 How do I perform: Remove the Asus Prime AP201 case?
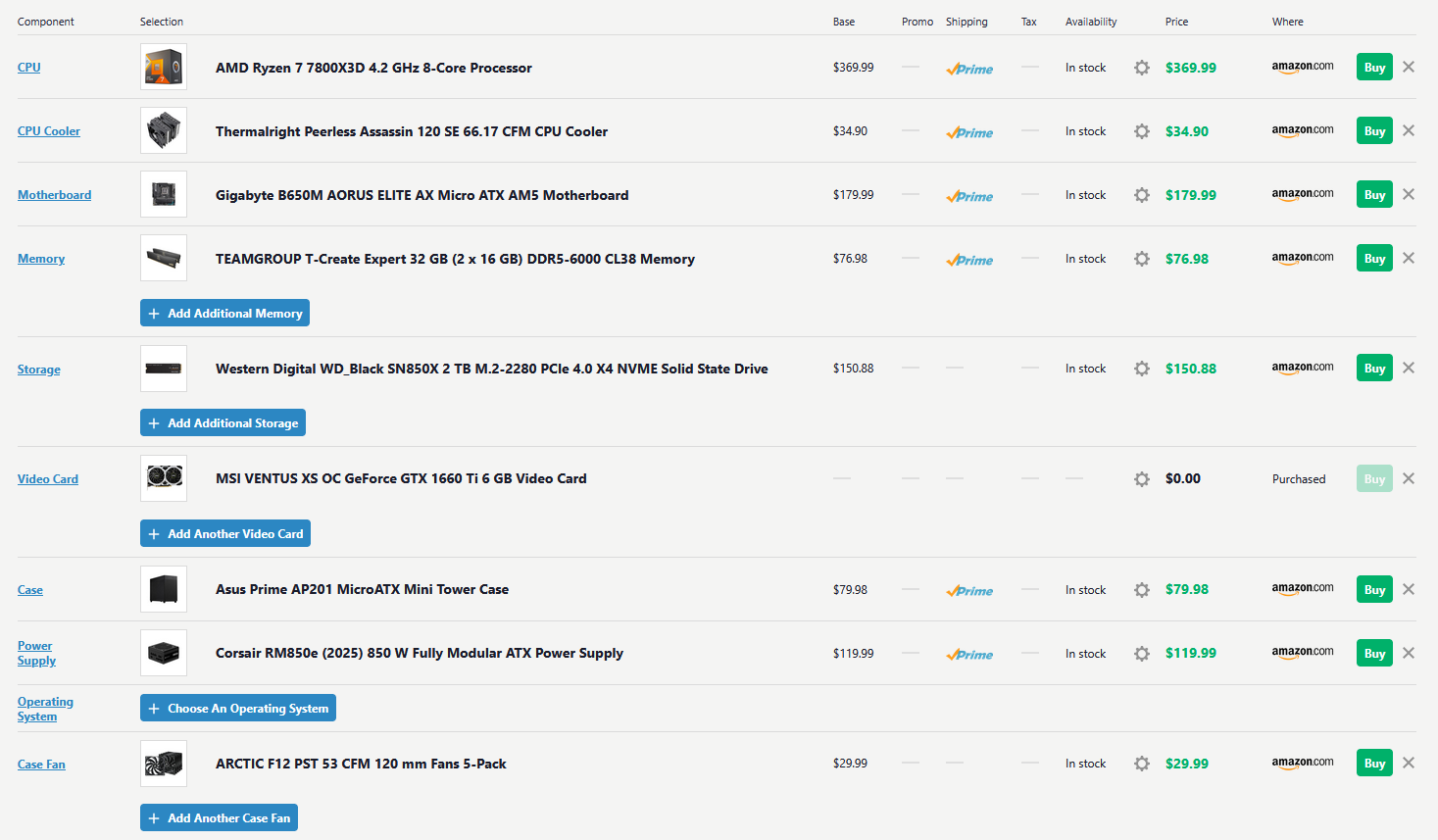[1409, 589]
